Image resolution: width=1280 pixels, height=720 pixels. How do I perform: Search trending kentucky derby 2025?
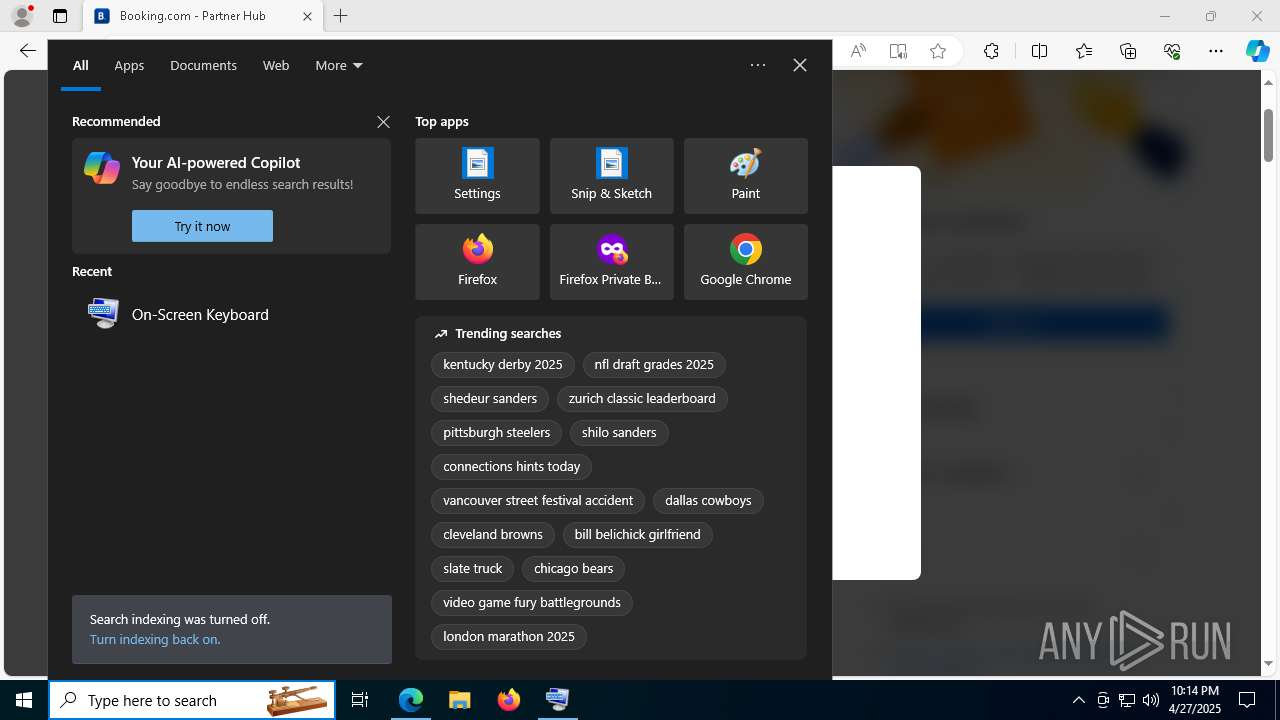pos(503,365)
